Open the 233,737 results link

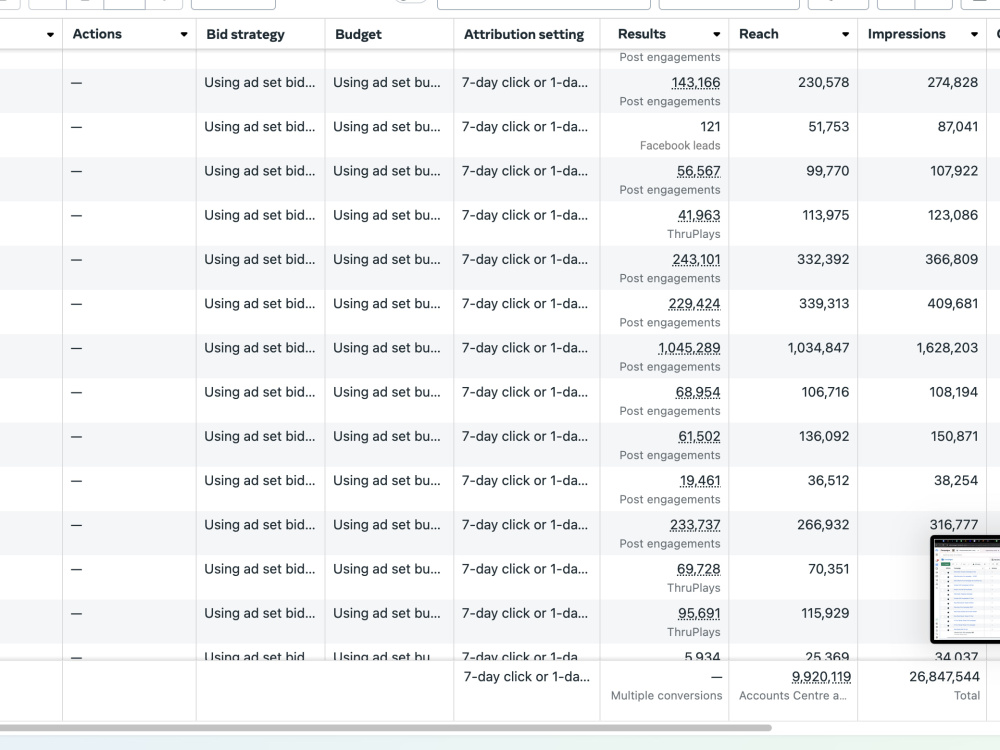pyautogui.click(x=695, y=525)
